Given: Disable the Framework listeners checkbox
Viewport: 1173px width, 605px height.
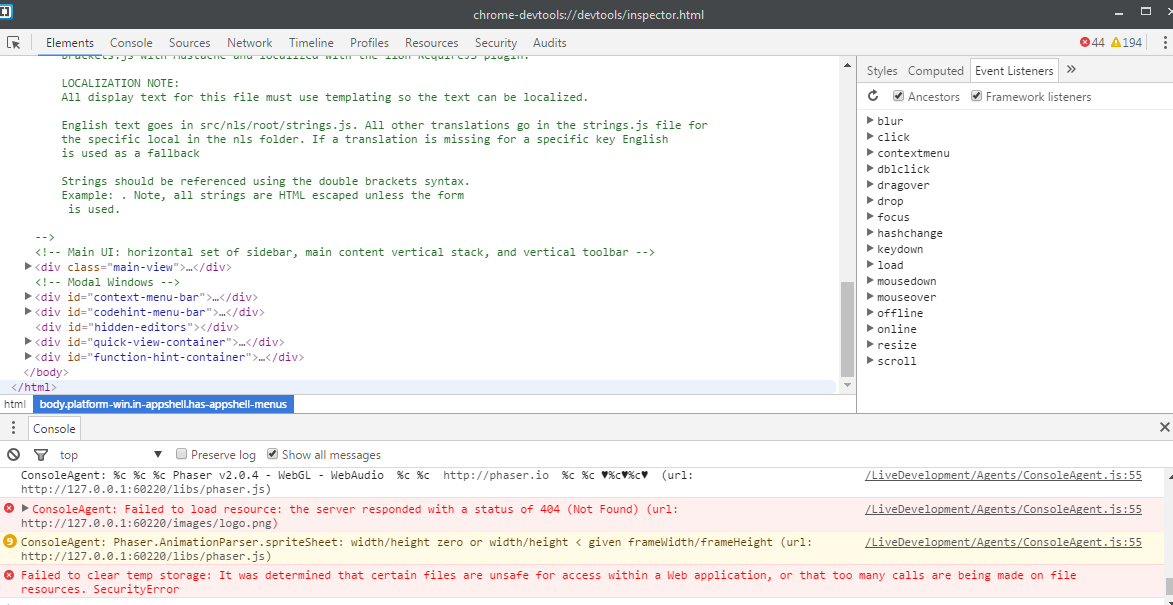Looking at the screenshot, I should click(976, 97).
